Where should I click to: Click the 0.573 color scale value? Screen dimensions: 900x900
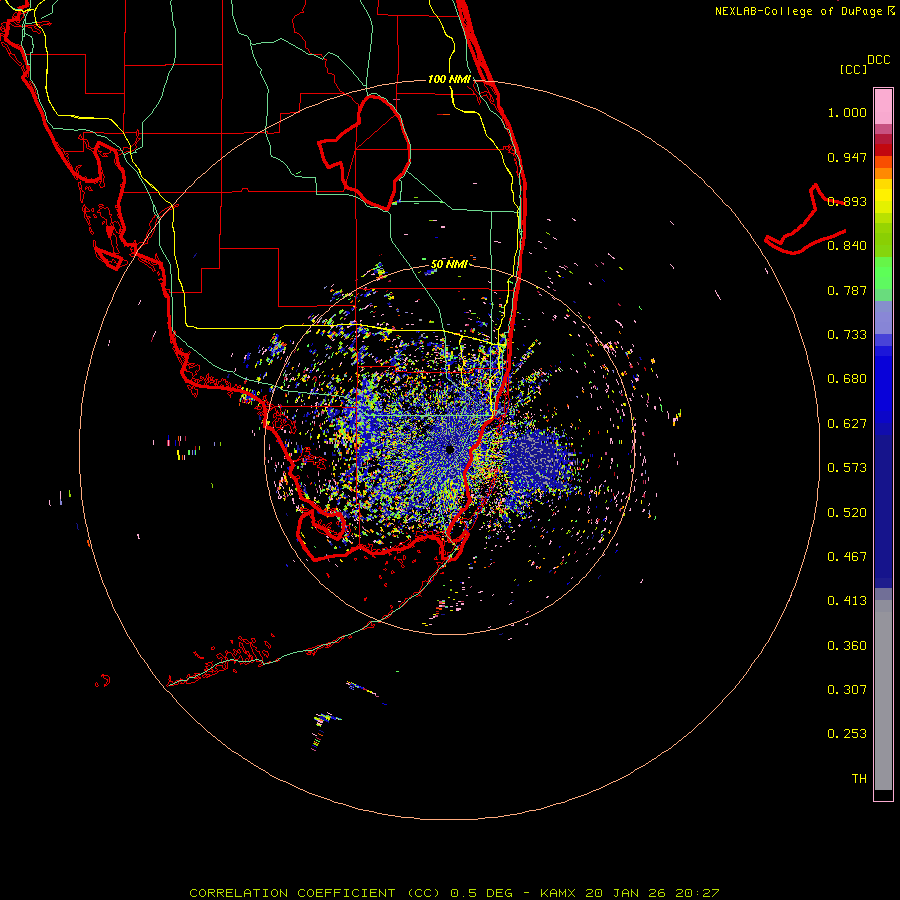pos(847,468)
